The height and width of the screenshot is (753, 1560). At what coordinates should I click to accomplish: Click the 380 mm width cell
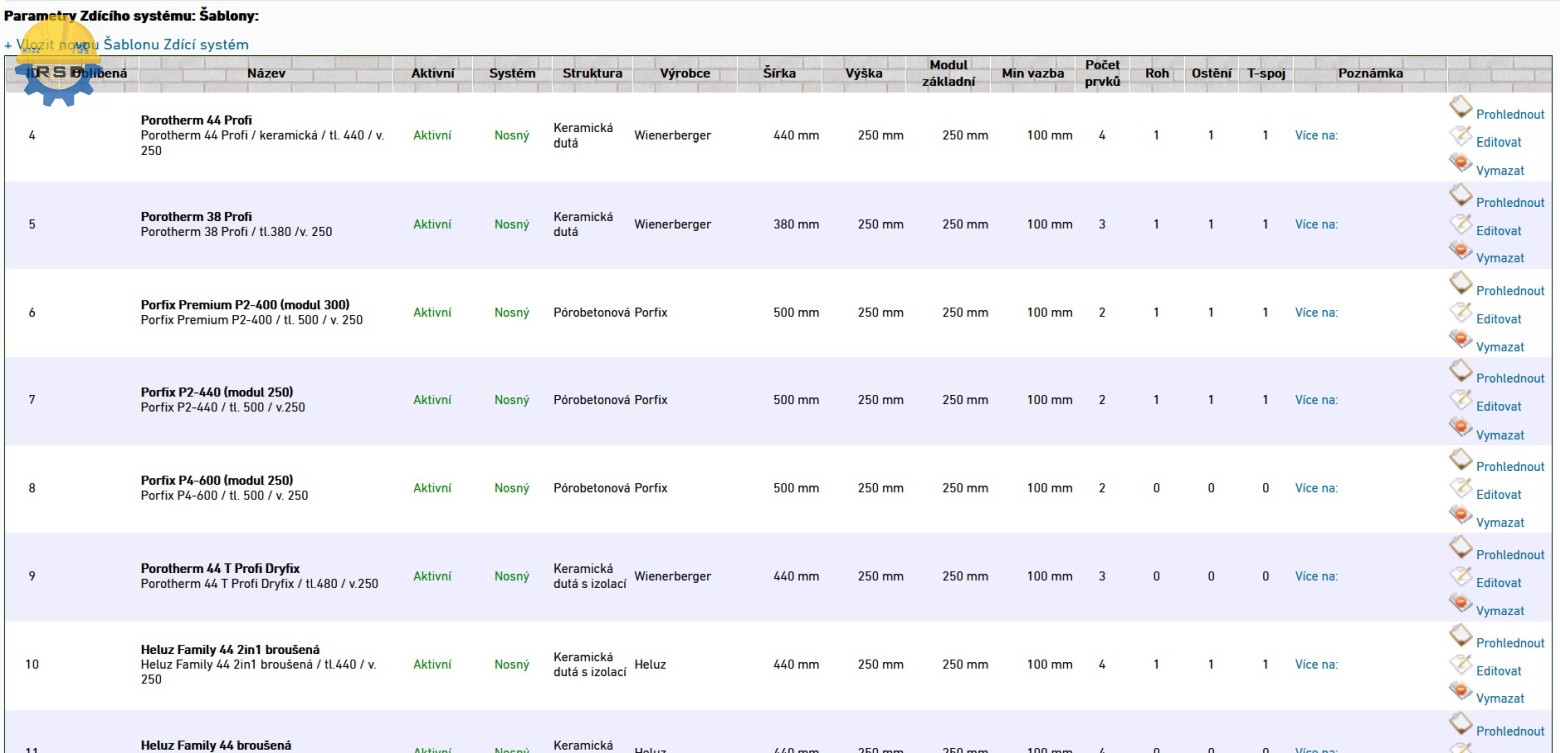(x=796, y=224)
